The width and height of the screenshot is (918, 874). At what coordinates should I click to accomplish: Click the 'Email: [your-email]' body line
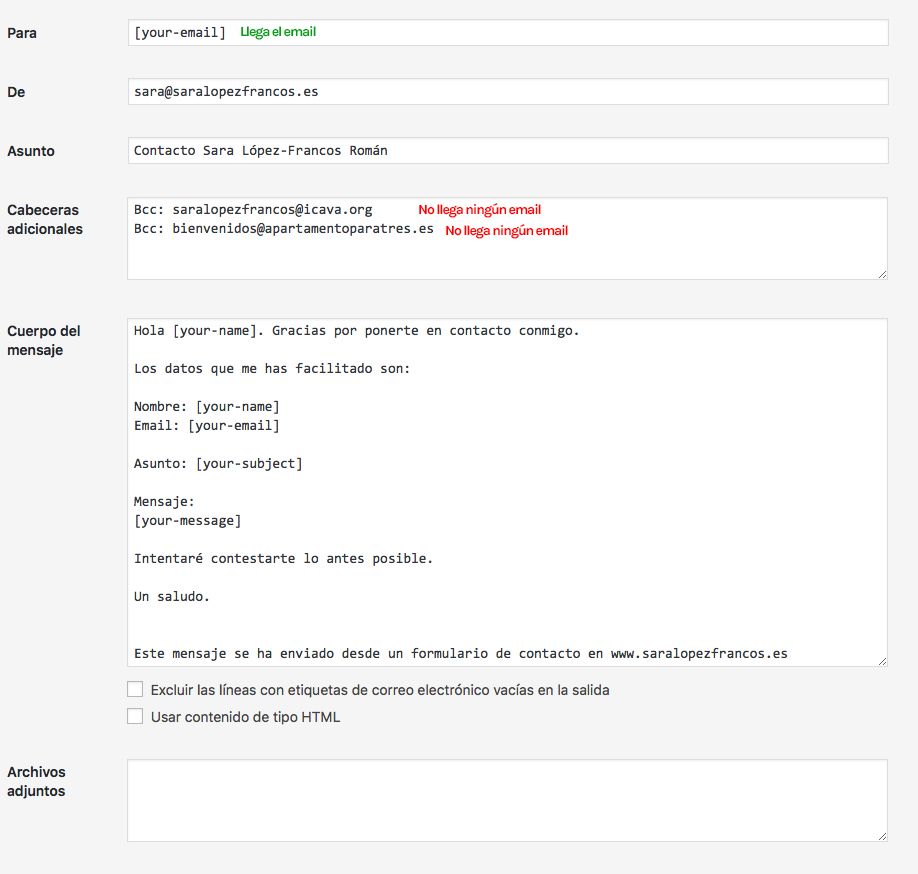pos(207,426)
